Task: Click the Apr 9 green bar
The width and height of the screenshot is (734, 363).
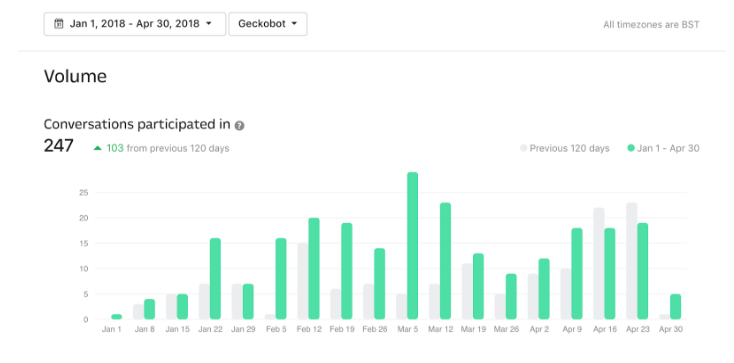Action: point(577,274)
